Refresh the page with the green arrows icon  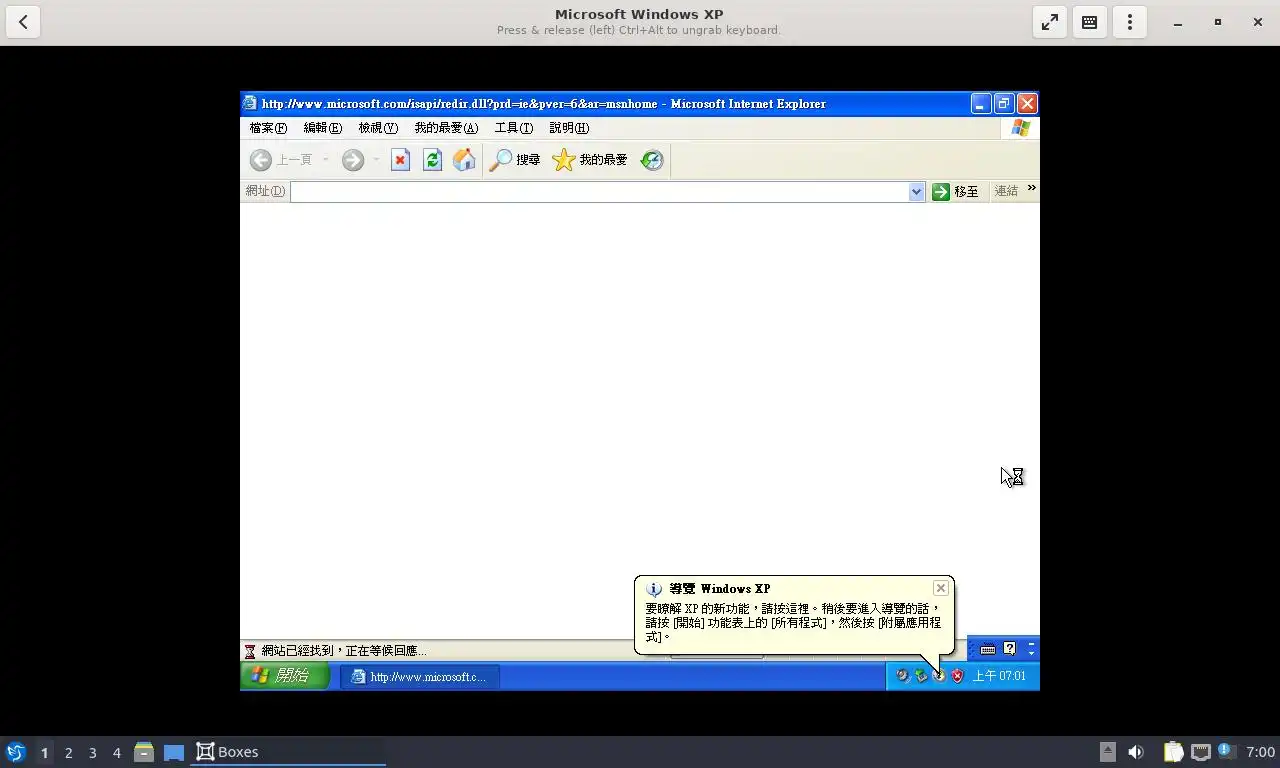[x=432, y=160]
